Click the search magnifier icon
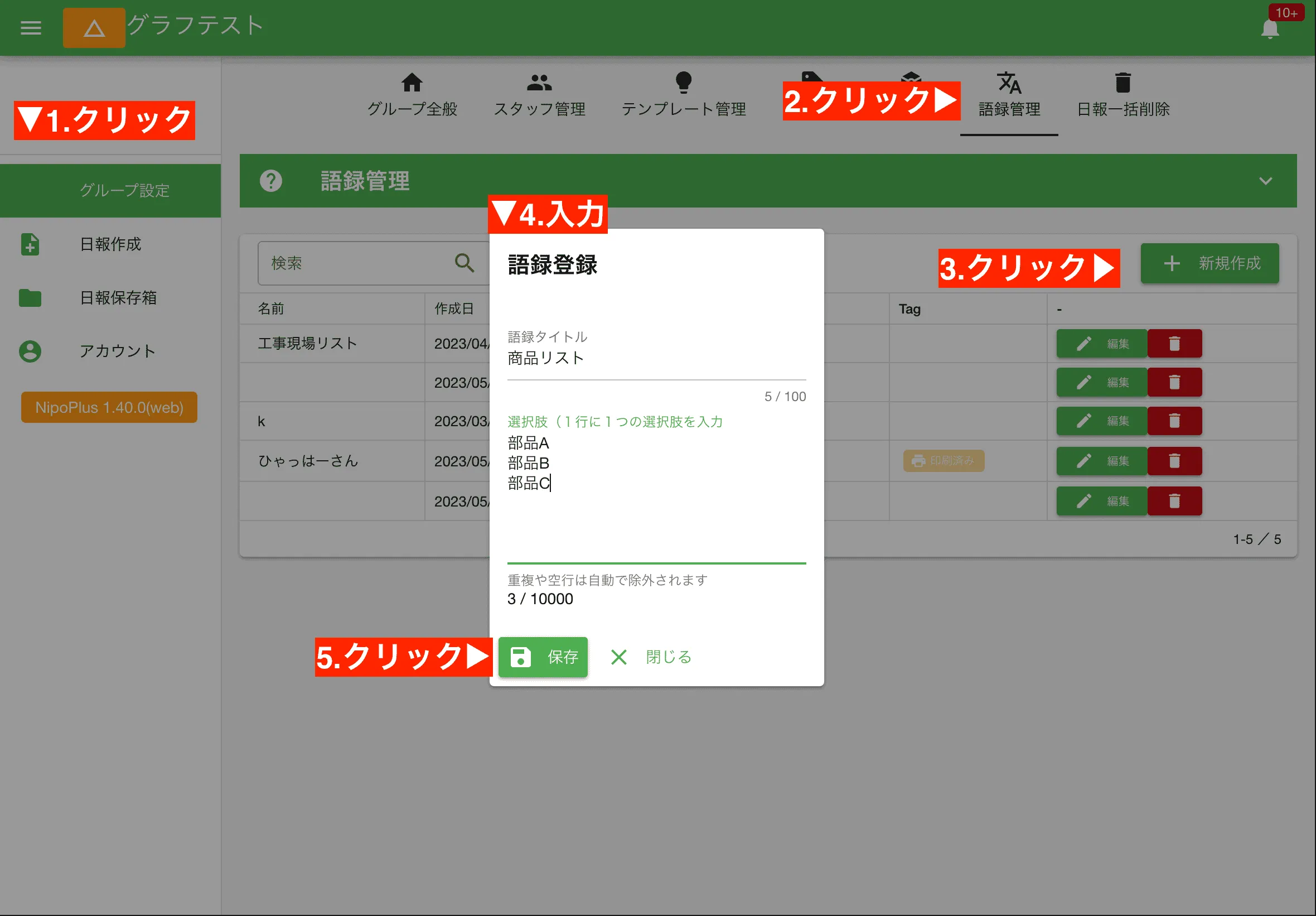 [x=465, y=263]
